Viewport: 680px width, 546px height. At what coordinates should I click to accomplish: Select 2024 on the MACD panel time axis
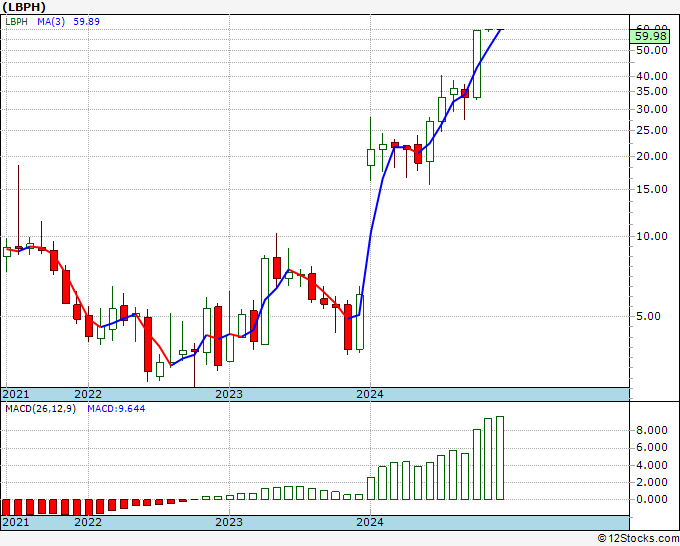[370, 522]
